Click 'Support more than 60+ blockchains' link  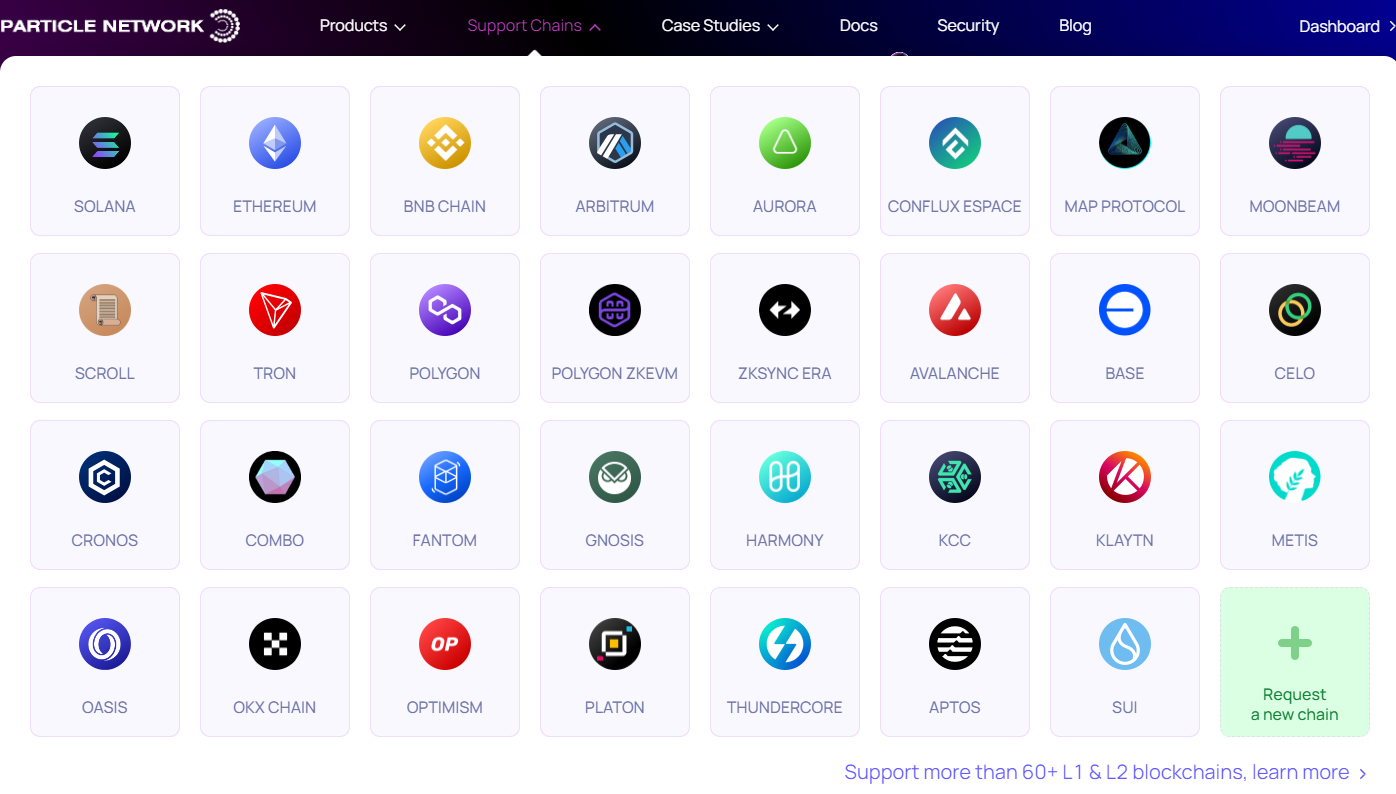coord(1106,772)
